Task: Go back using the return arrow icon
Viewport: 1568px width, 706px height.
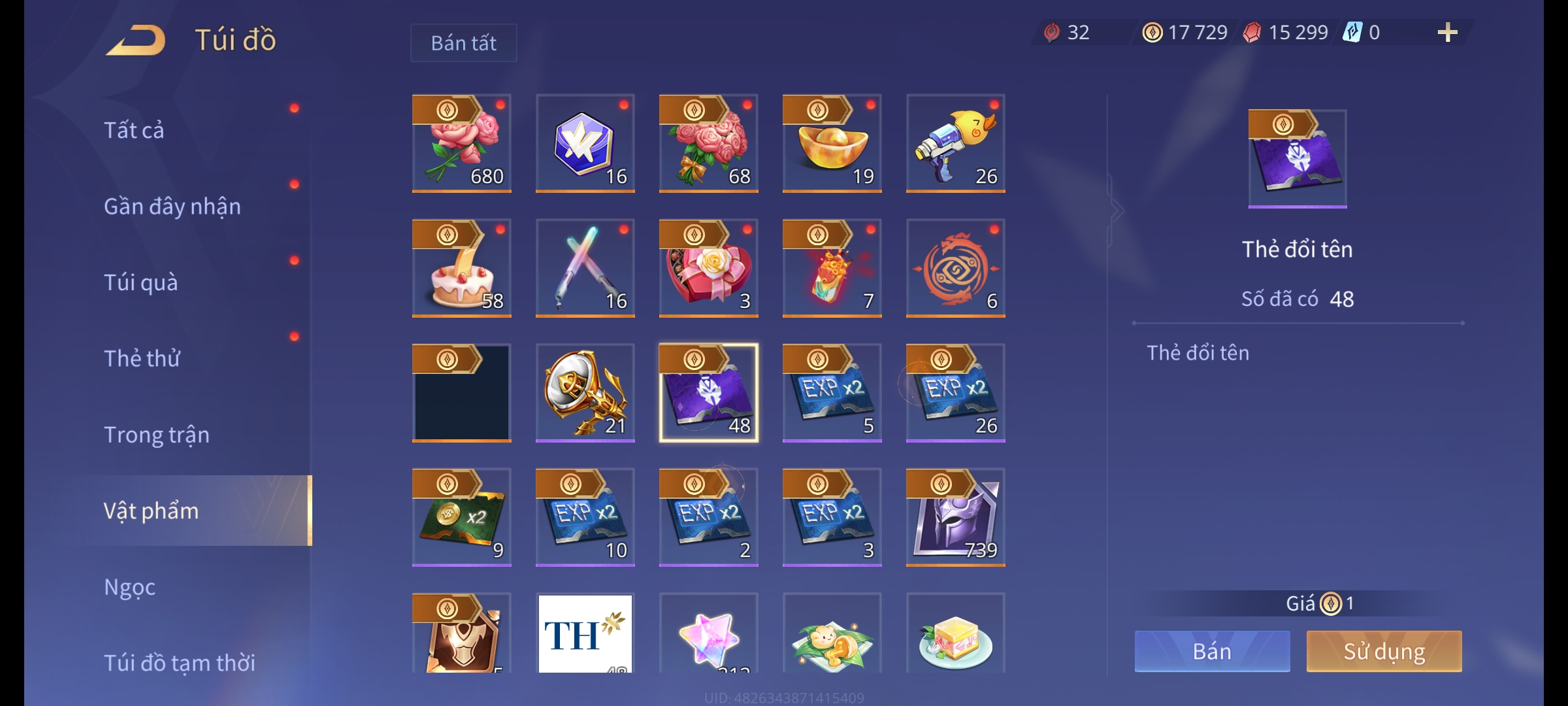Action: tap(136, 41)
